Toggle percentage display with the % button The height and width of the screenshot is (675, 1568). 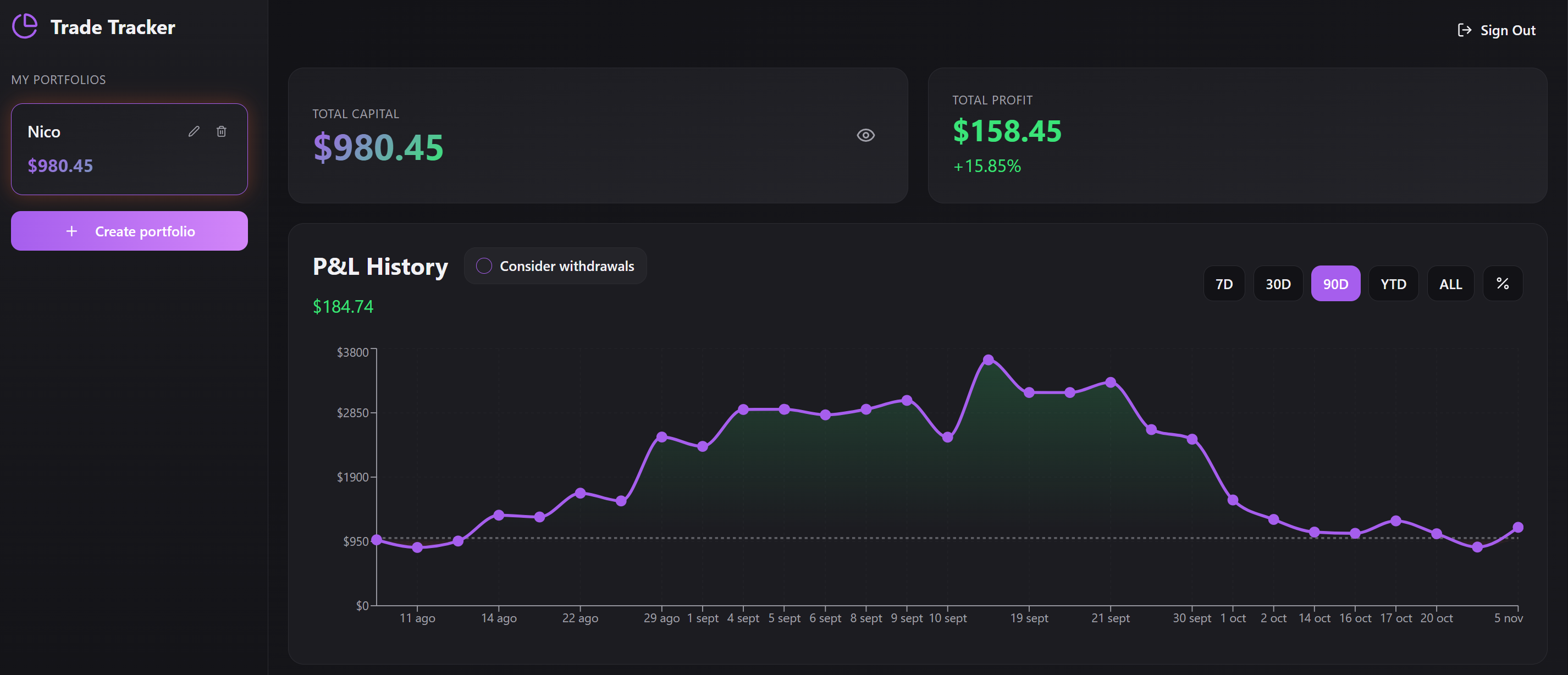tap(1502, 283)
